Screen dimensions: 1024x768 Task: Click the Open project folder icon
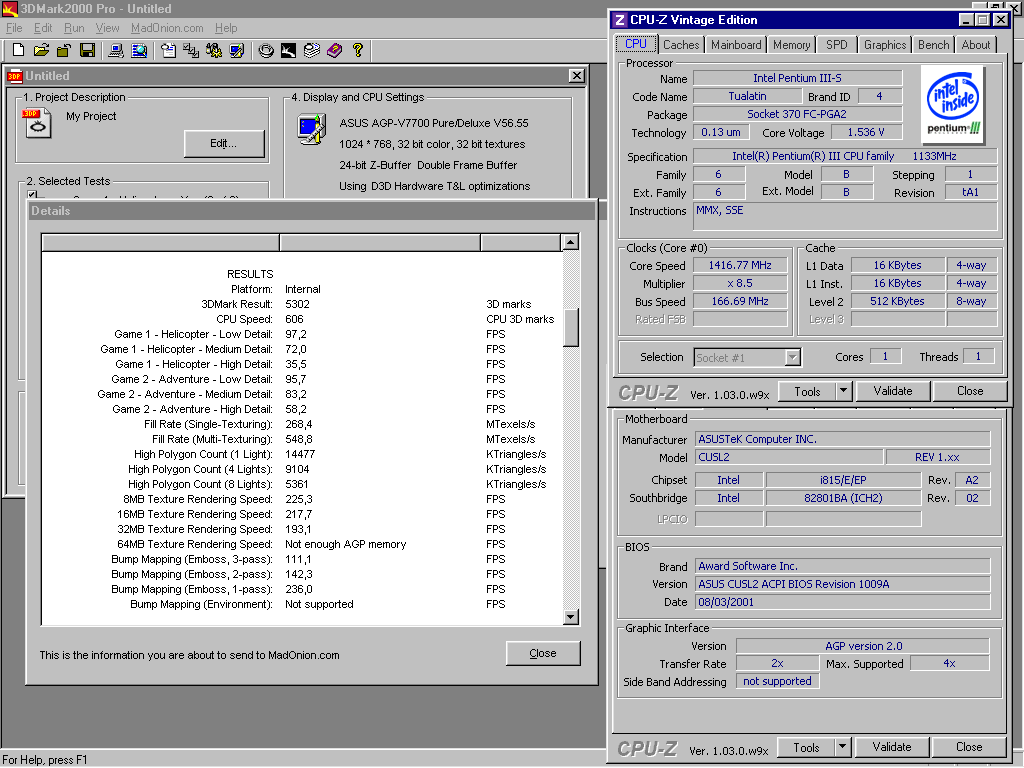pos(41,50)
